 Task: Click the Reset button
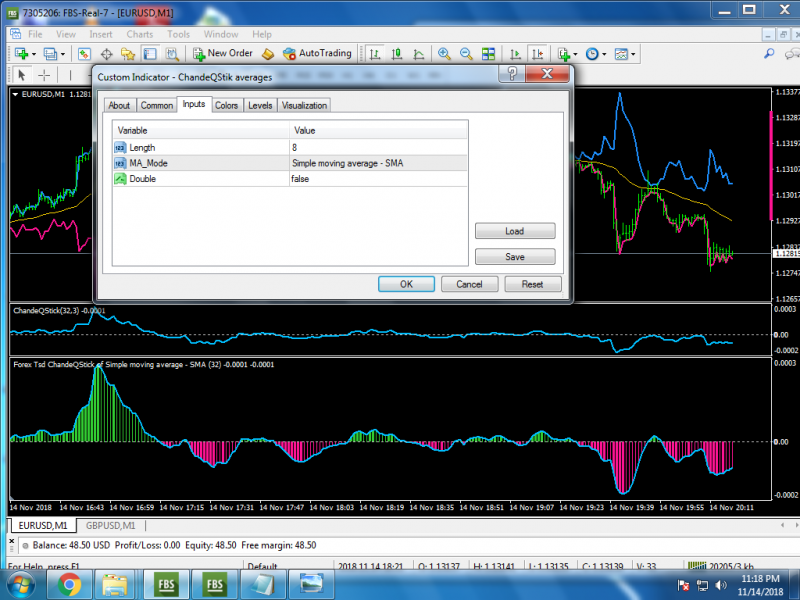tap(532, 284)
